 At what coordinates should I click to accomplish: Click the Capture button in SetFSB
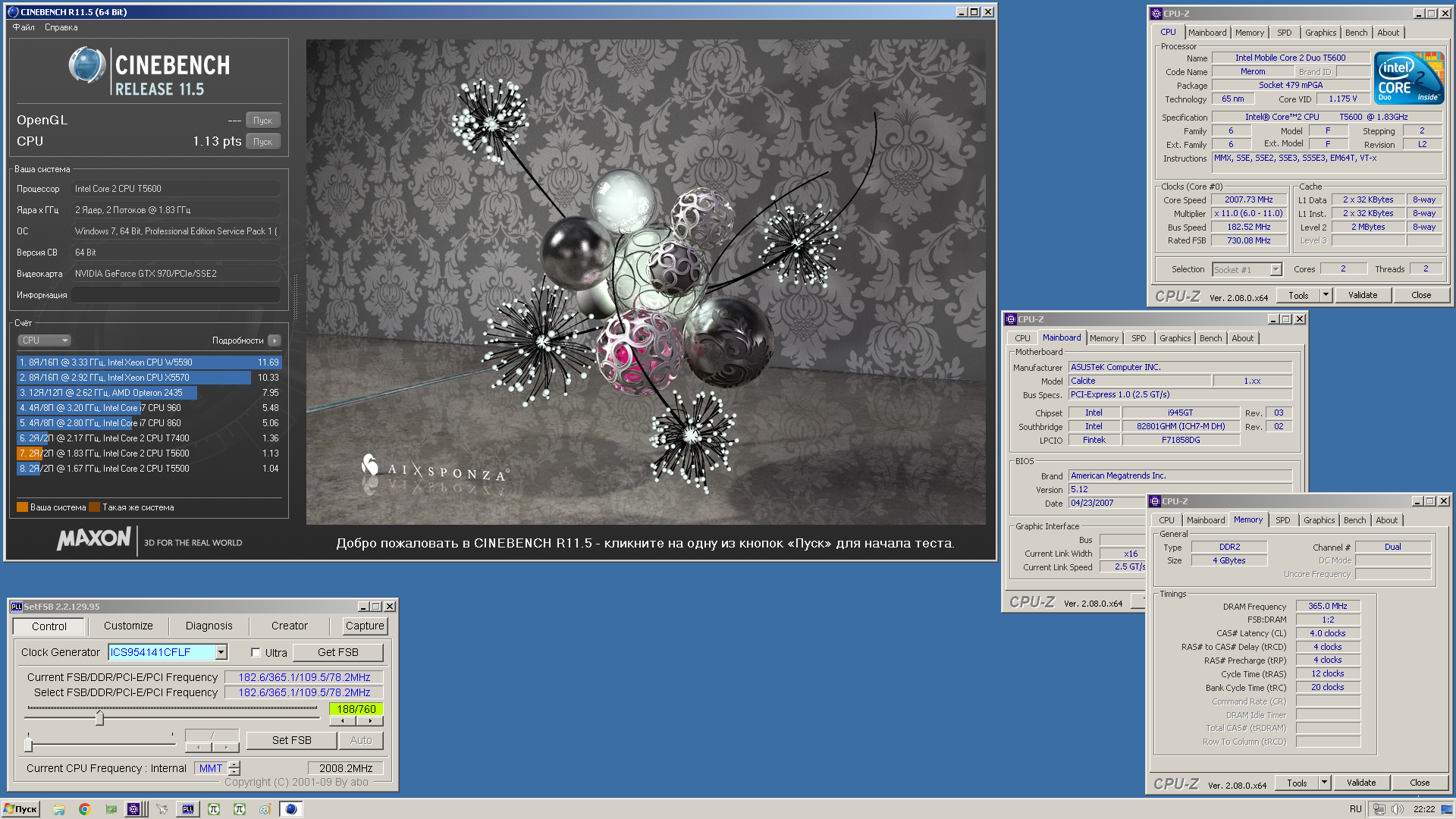click(x=365, y=626)
